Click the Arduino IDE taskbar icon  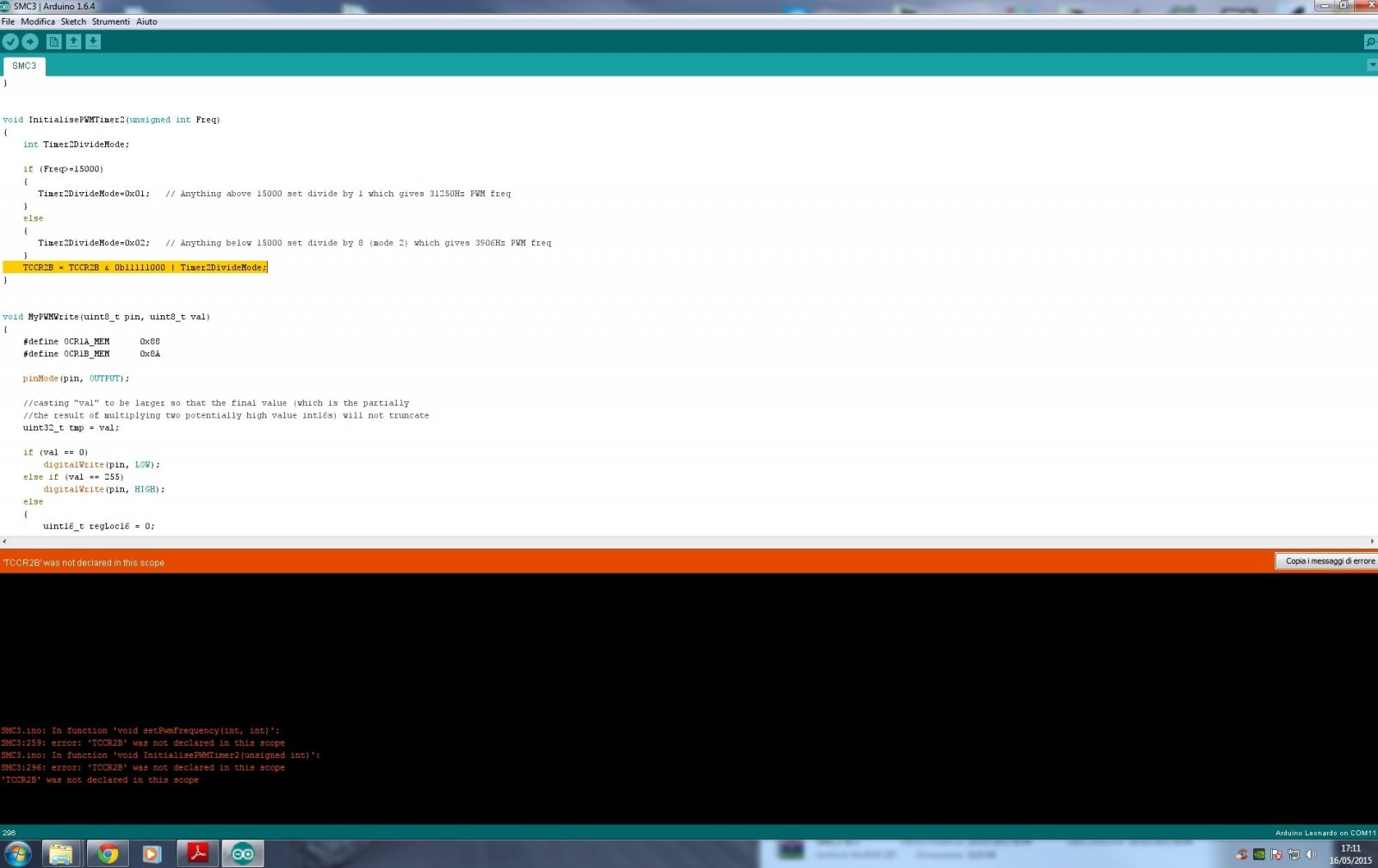coord(243,854)
